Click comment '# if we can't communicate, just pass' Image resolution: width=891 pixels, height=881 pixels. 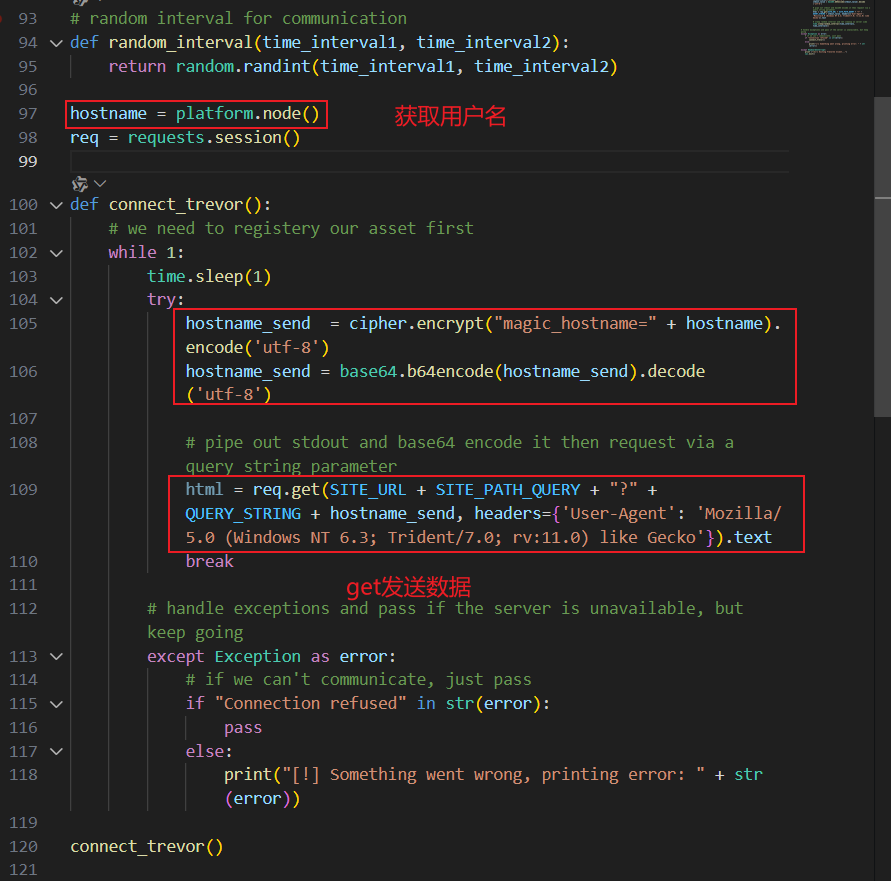point(358,680)
